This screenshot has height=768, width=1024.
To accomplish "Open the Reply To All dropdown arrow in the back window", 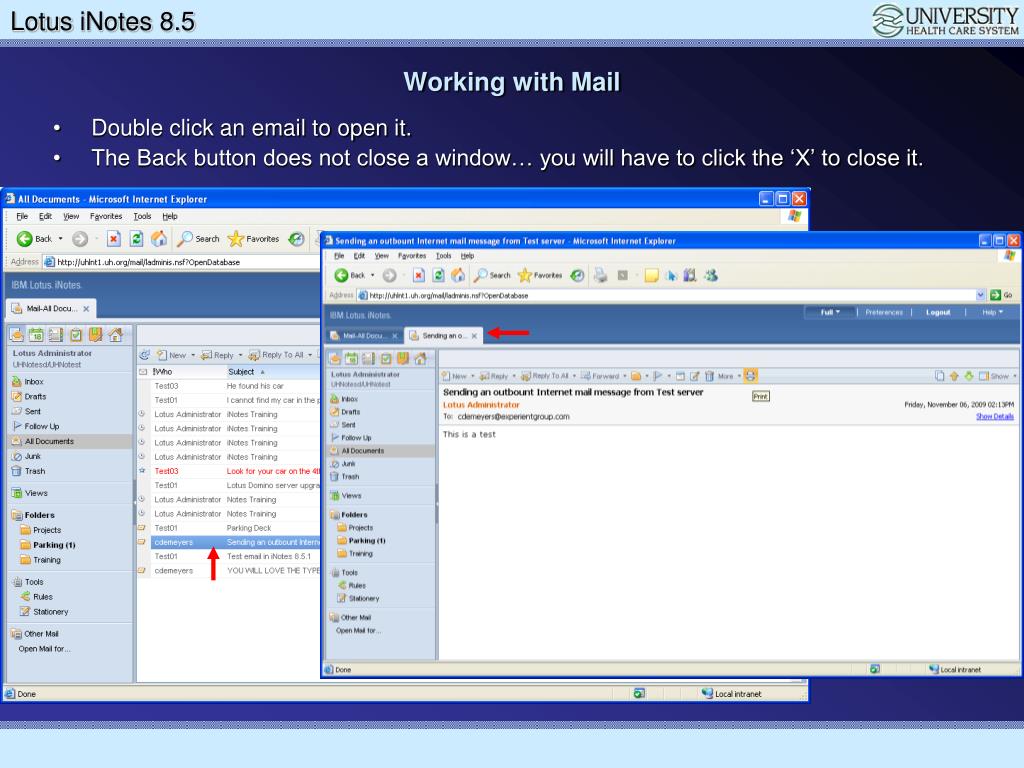I will click(x=310, y=355).
